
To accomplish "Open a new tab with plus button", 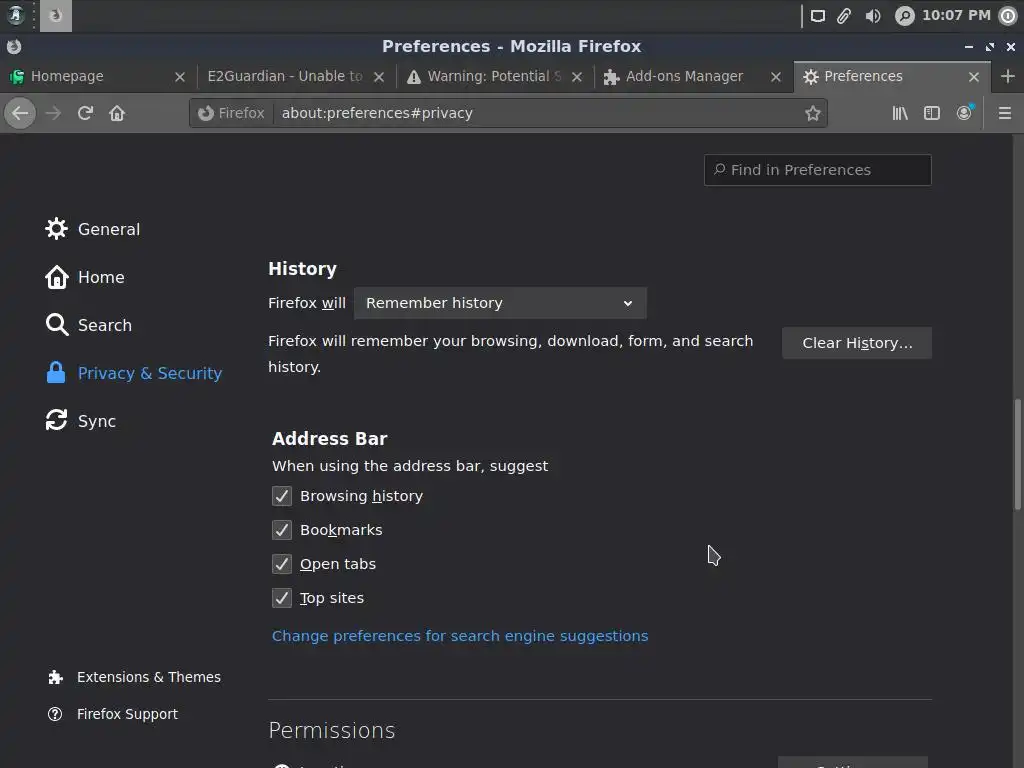I will pos(1007,76).
